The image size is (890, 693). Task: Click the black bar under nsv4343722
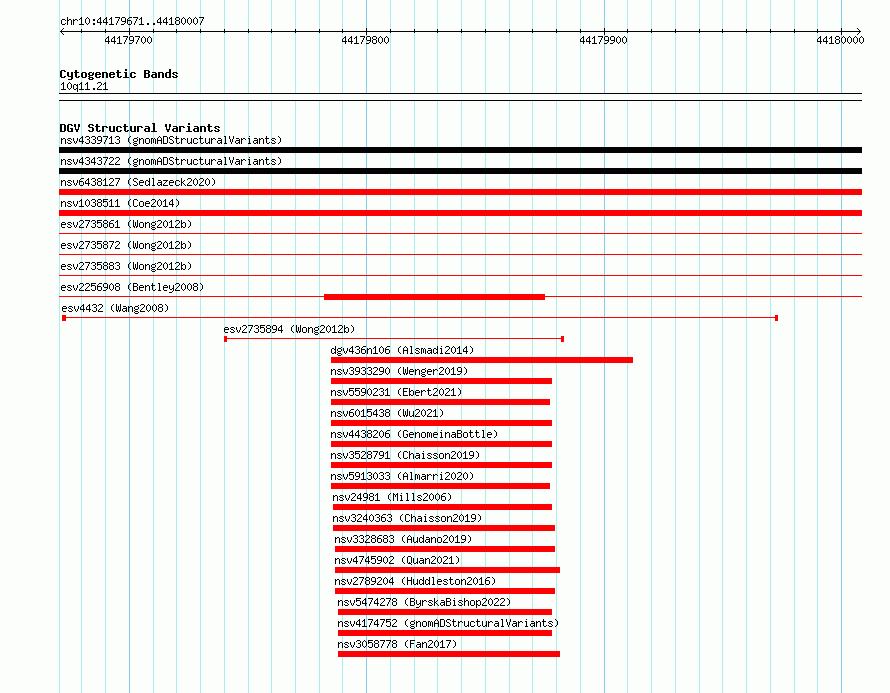tap(460, 171)
